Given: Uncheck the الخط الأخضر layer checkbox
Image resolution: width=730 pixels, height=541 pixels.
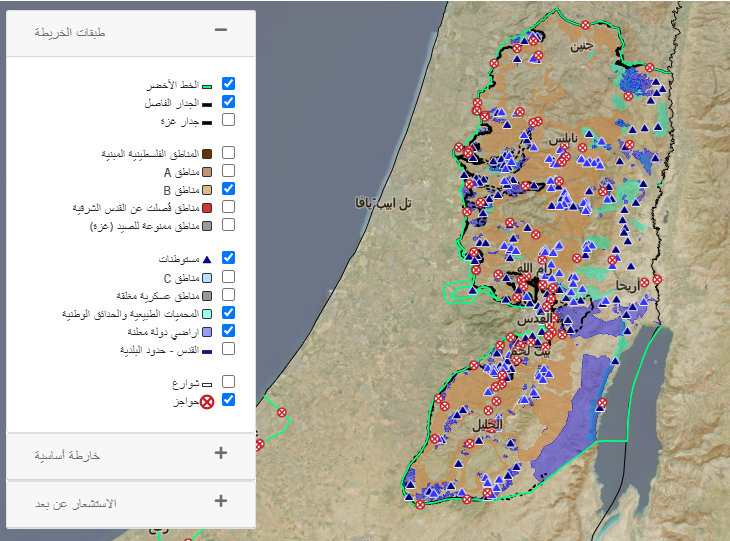Looking at the screenshot, I should tap(228, 84).
